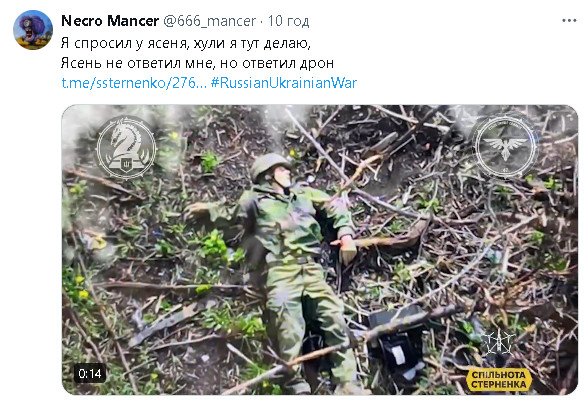Click the chess knight emblem watermark
588x410 pixels.
[x=126, y=148]
